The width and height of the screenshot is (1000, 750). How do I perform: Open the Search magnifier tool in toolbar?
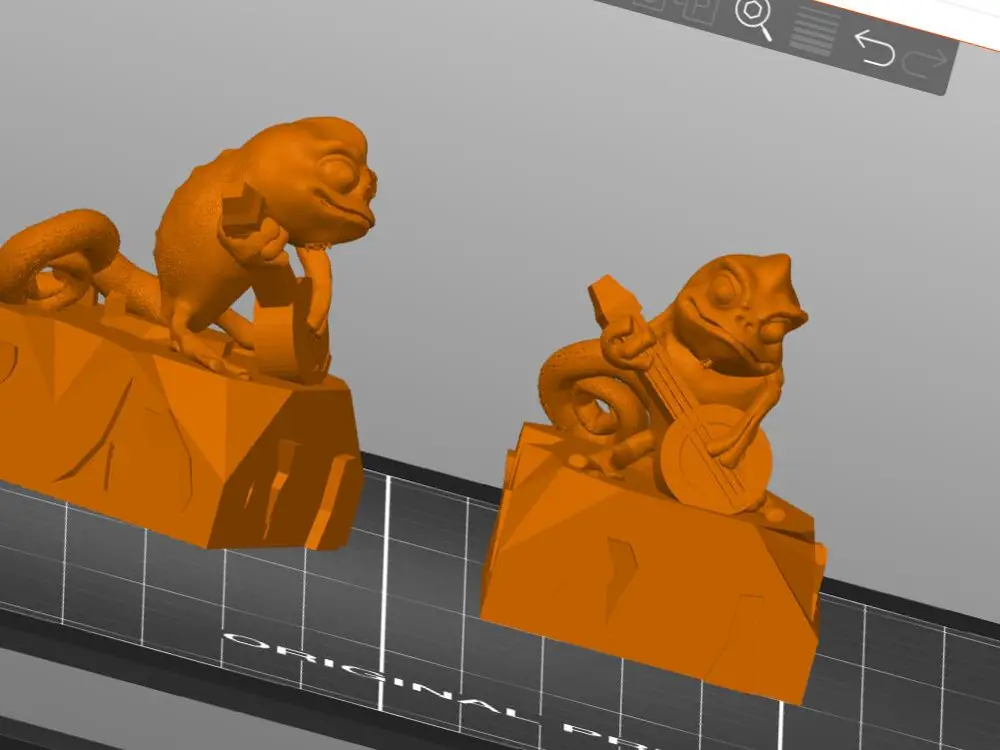tap(753, 18)
